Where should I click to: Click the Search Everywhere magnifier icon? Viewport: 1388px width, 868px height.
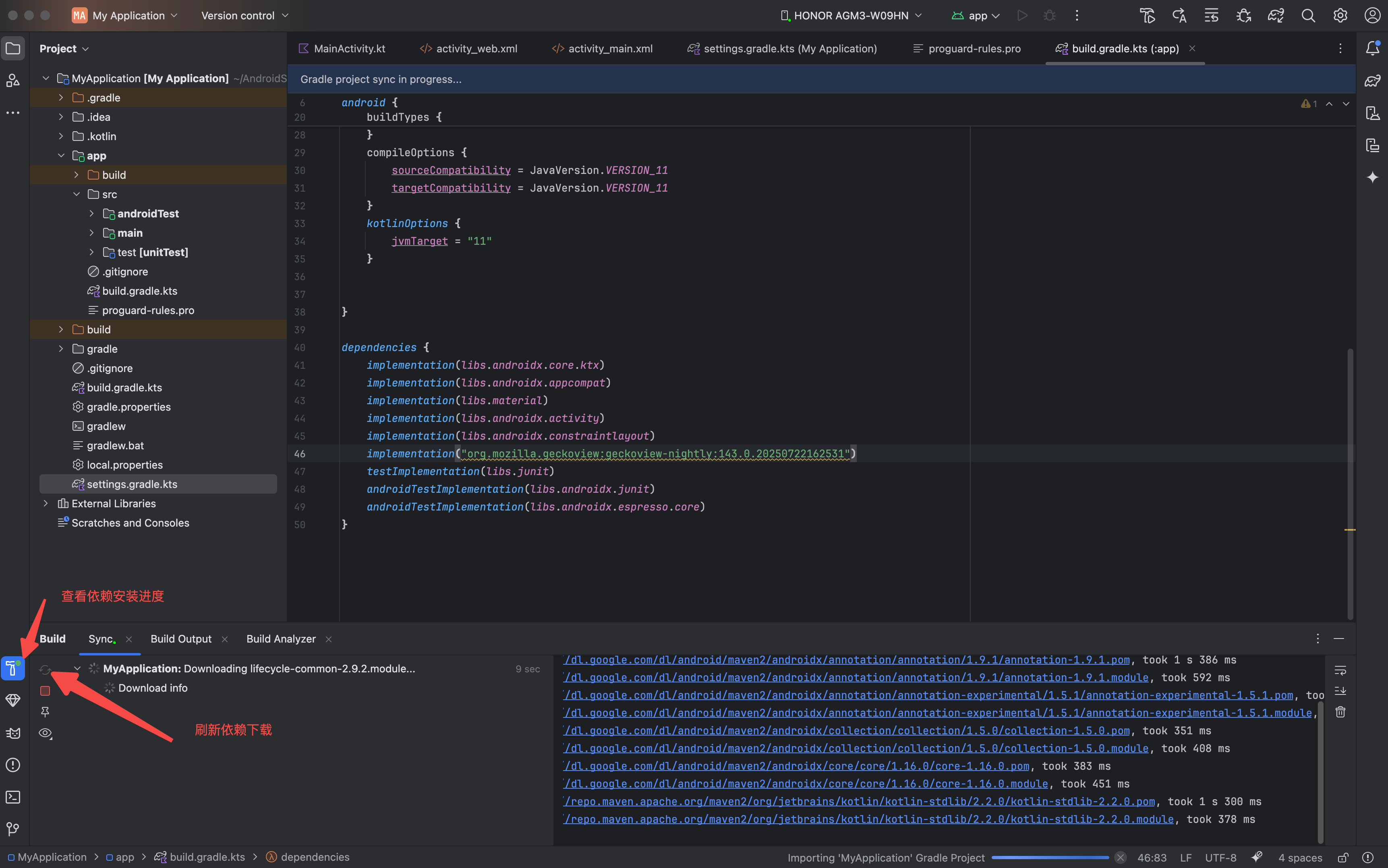[1308, 15]
